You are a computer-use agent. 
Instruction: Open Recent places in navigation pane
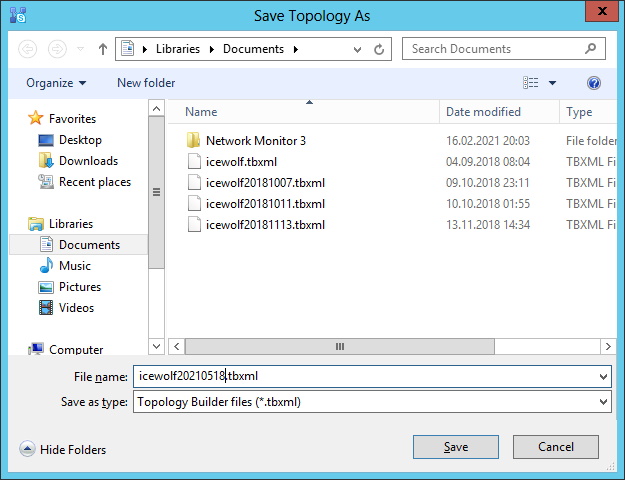95,182
